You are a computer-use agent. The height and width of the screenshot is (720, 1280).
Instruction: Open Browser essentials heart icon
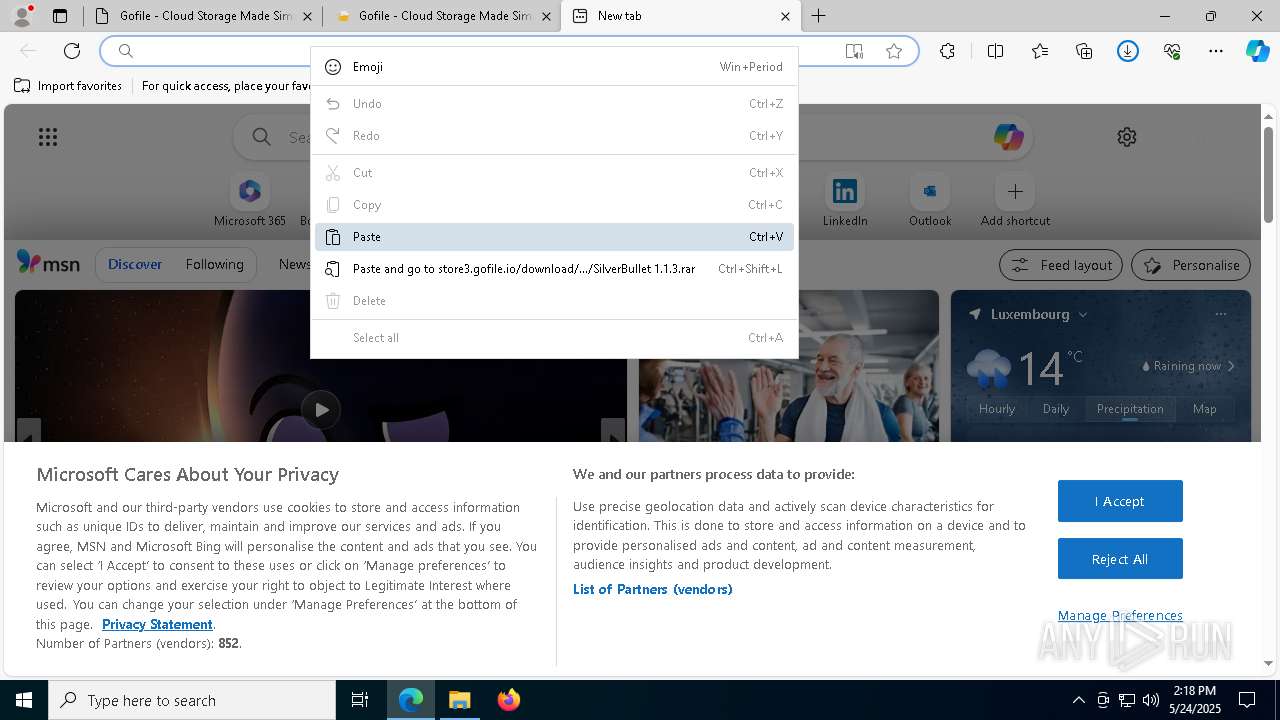tap(1172, 51)
